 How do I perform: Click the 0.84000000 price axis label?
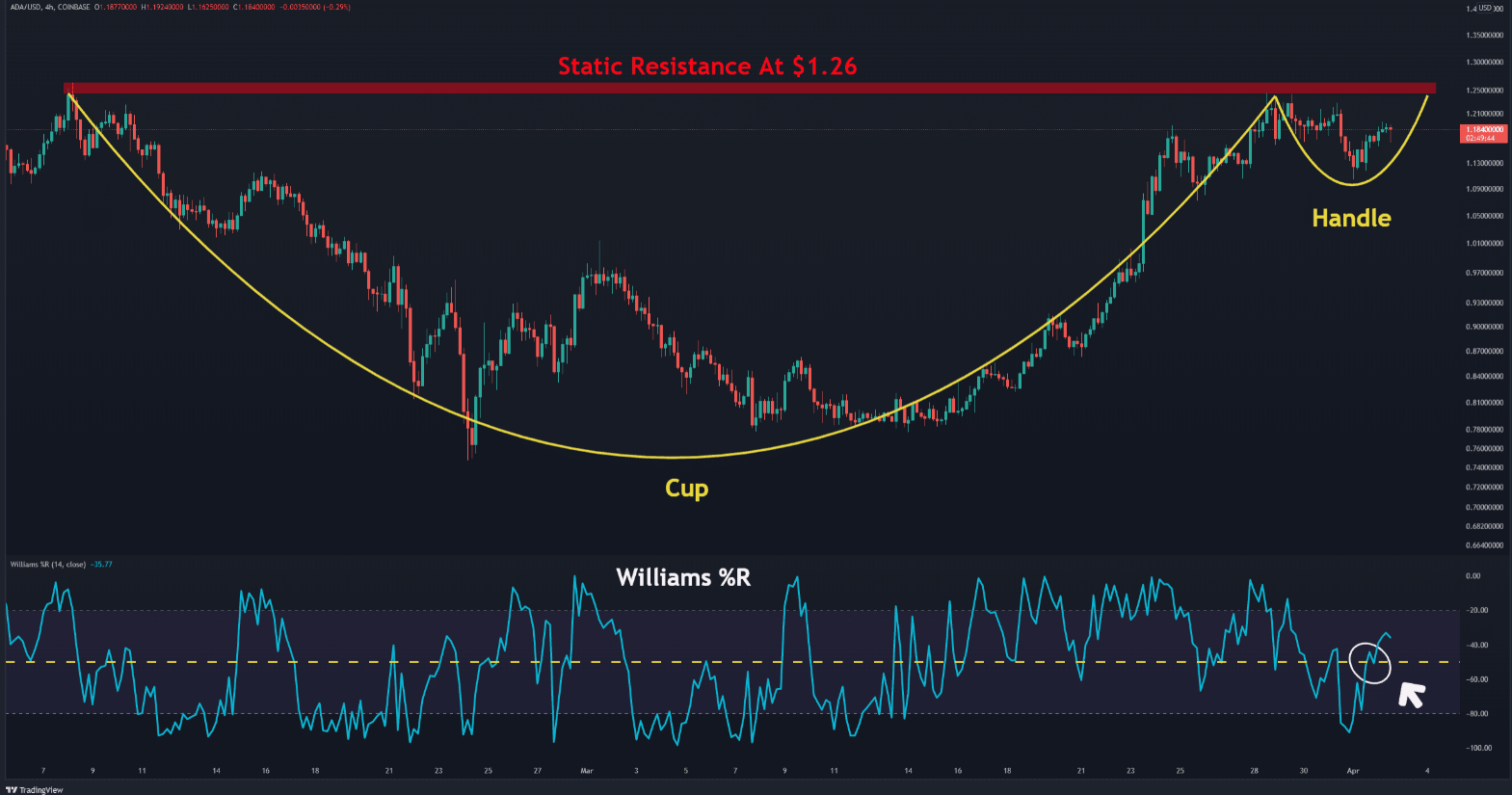(x=1484, y=377)
